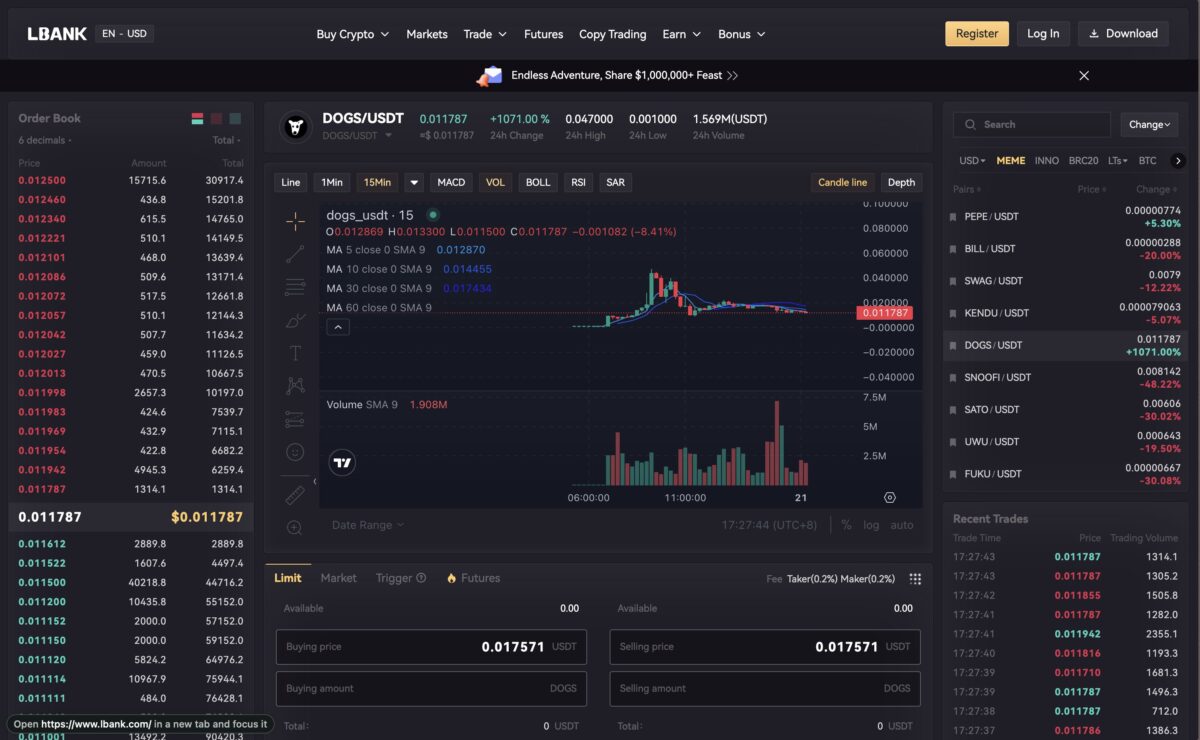1200x740 pixels.
Task: Open grid layout icon beside fee info
Action: click(x=914, y=579)
